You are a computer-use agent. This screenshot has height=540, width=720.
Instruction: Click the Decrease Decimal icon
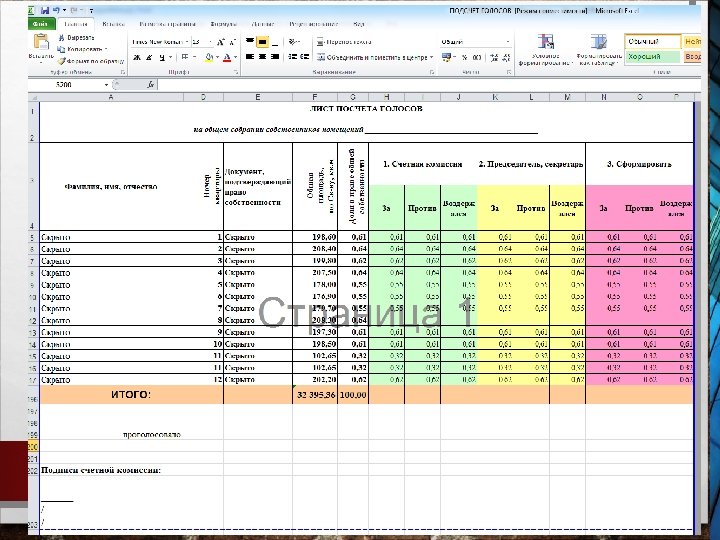[x=506, y=57]
